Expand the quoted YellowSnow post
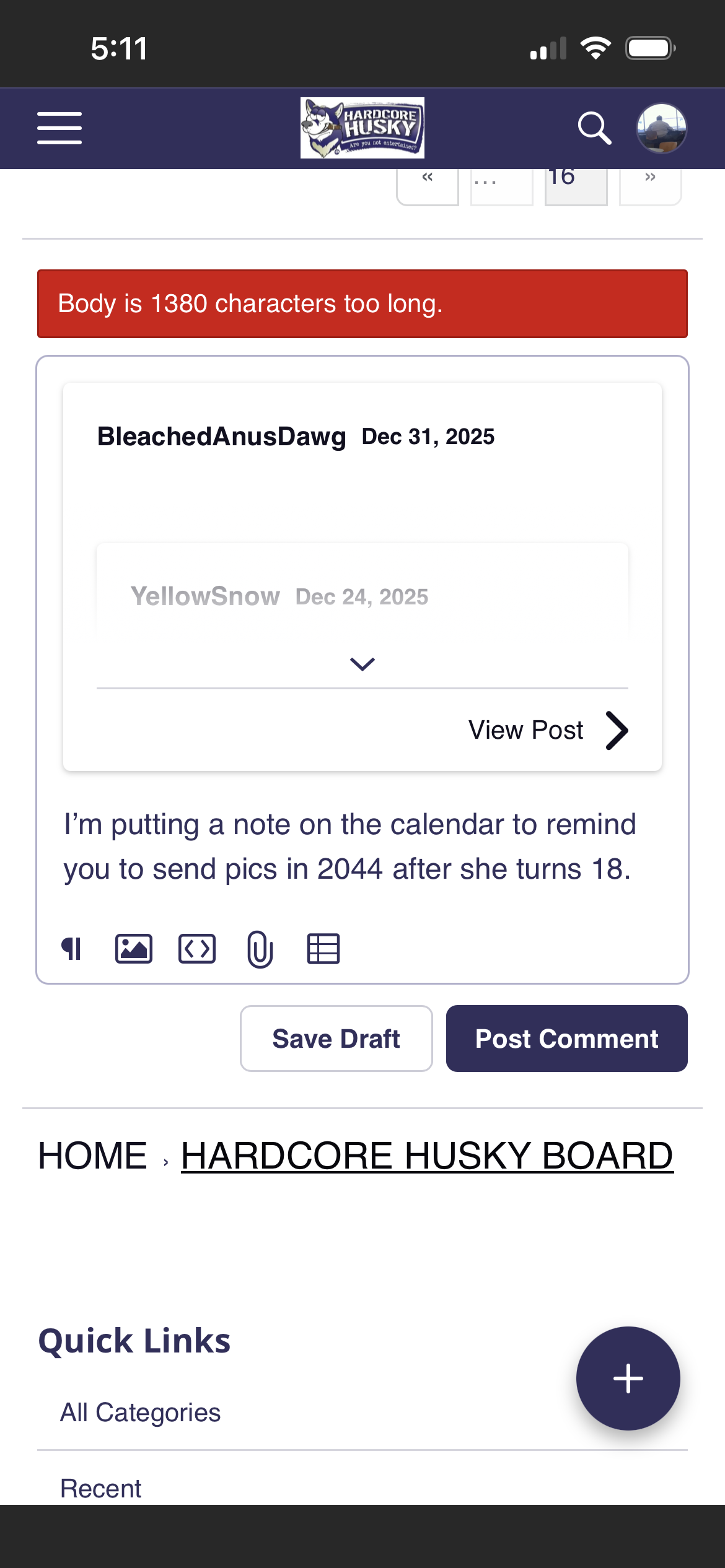The width and height of the screenshot is (725, 1568). pyautogui.click(x=362, y=664)
